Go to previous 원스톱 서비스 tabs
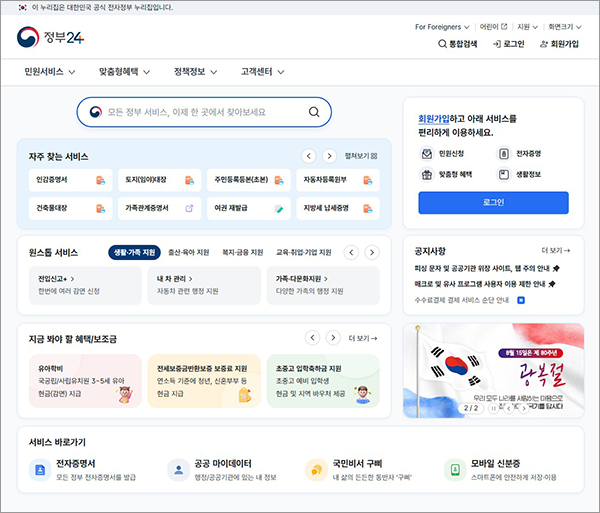Screen dimensions: 600x513 click(x=351, y=252)
